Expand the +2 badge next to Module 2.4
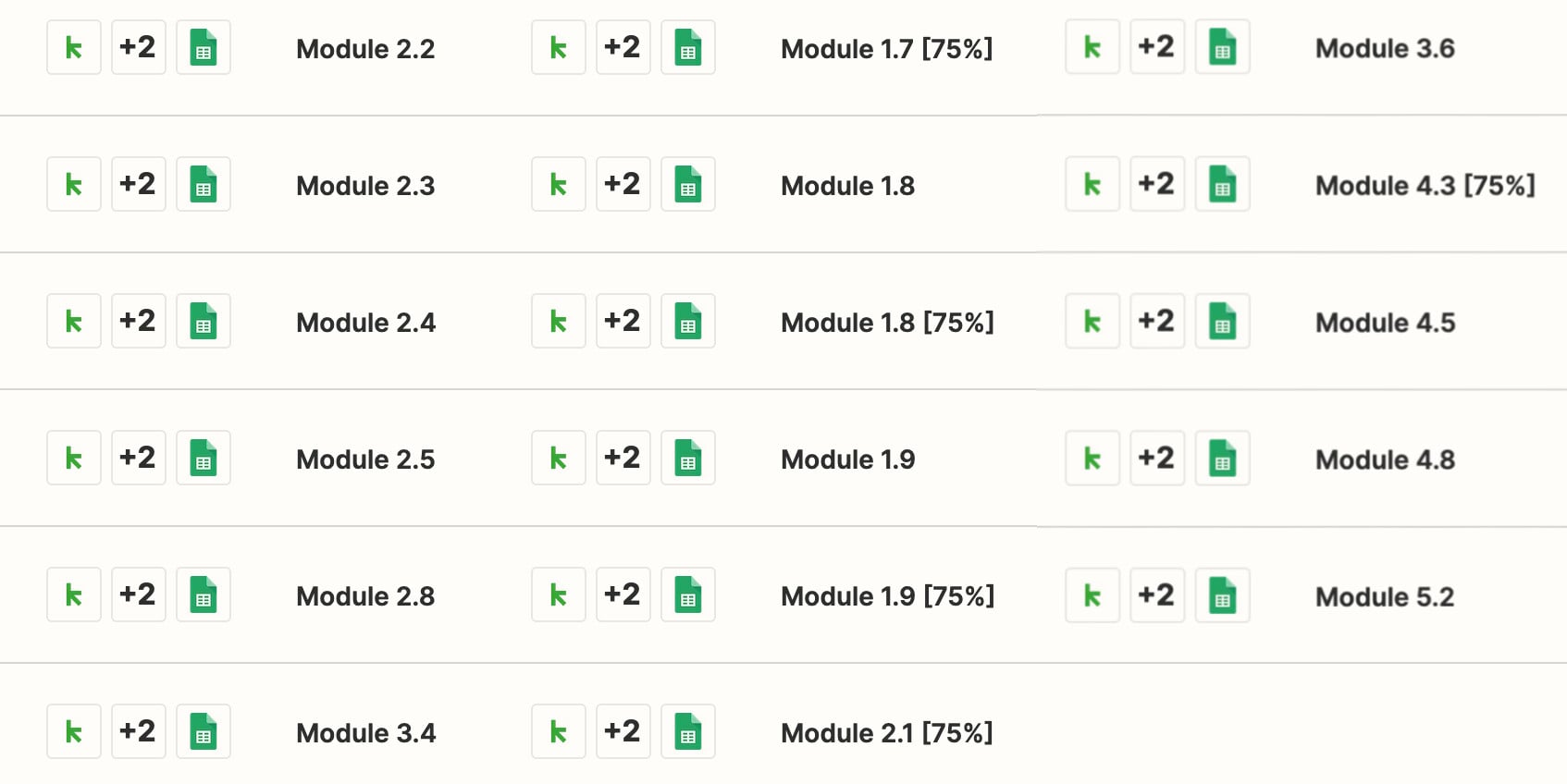The width and height of the screenshot is (1567, 784). pos(138,321)
